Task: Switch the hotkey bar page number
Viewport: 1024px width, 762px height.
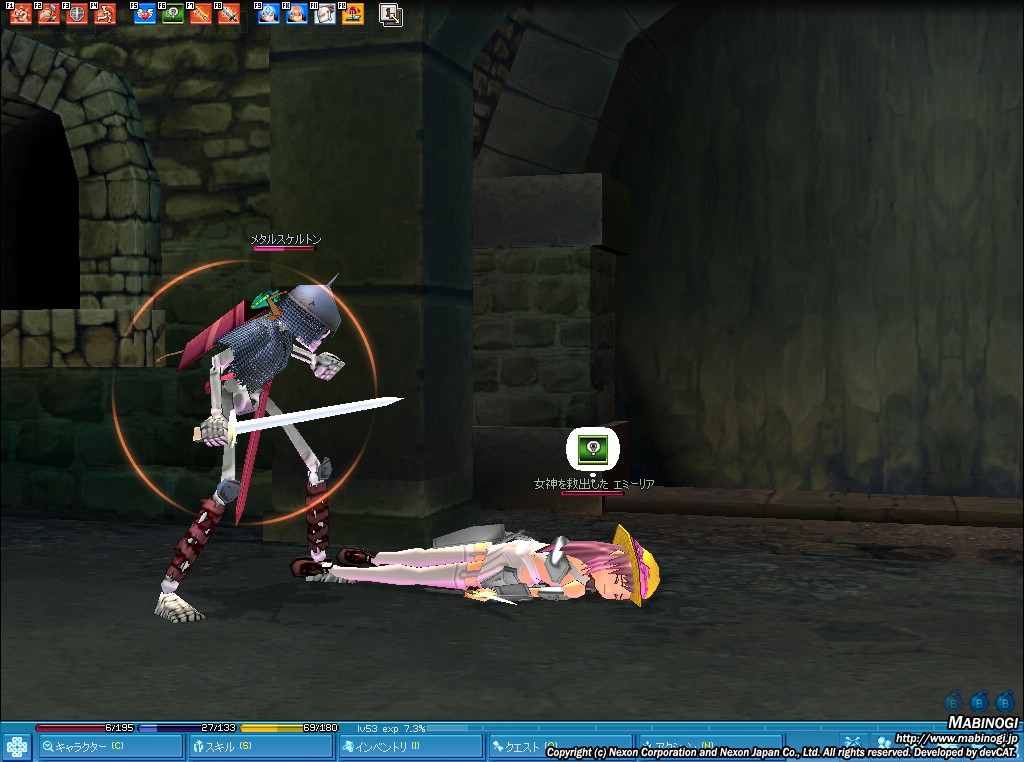Action: point(390,15)
